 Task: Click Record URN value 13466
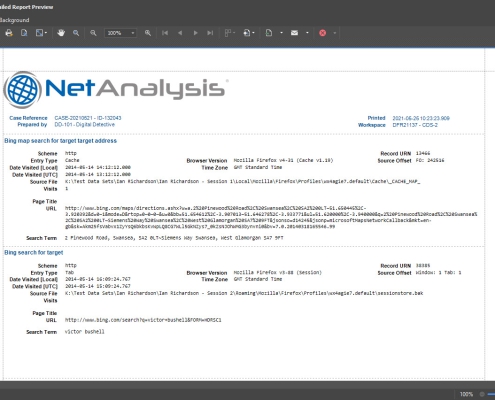[x=423, y=153]
